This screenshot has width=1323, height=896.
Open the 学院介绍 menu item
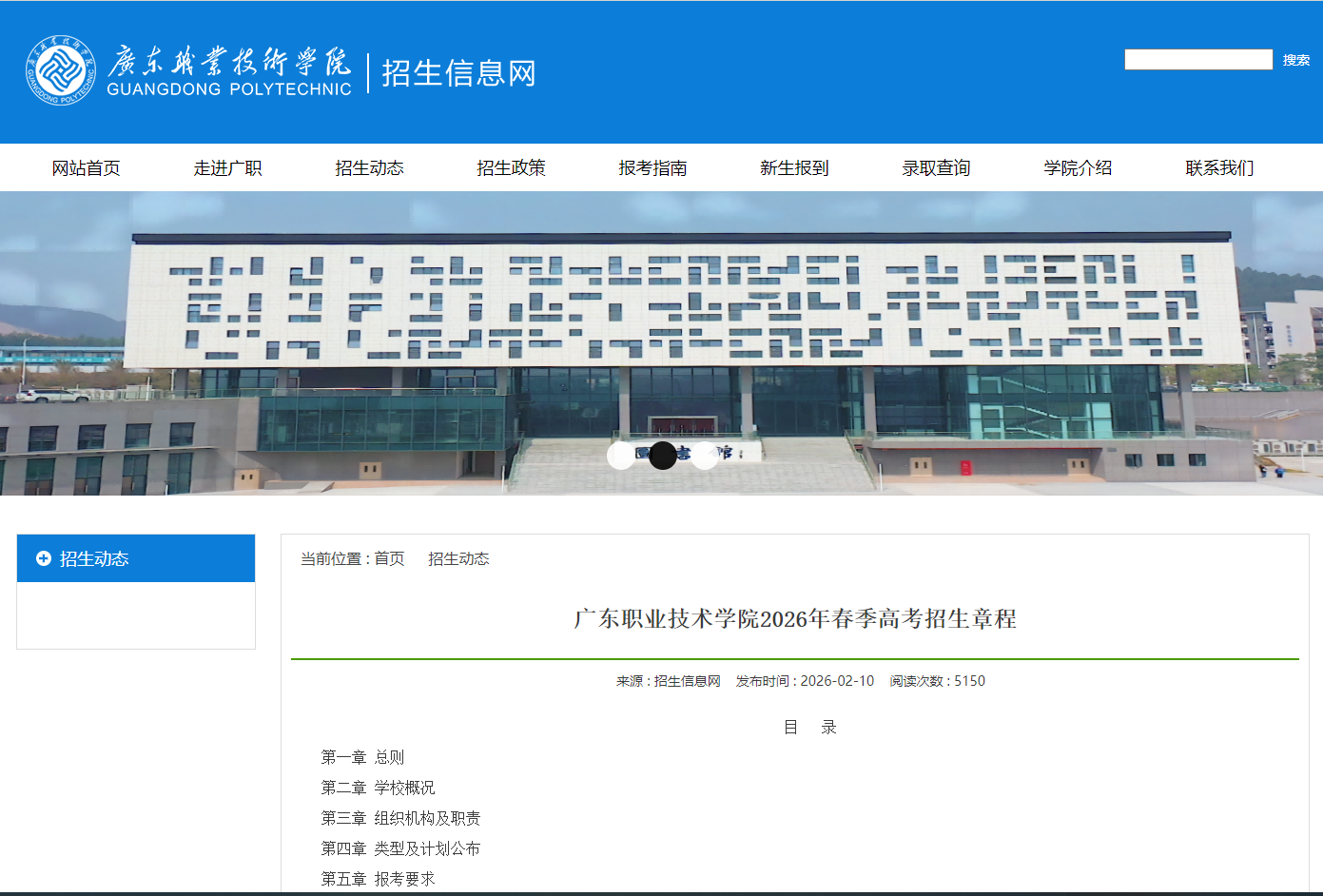click(x=1078, y=167)
